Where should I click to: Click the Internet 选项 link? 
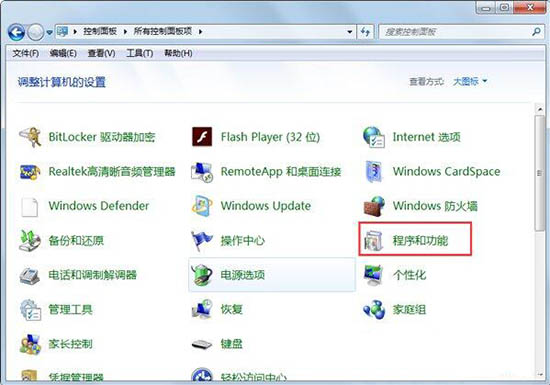[x=426, y=137]
